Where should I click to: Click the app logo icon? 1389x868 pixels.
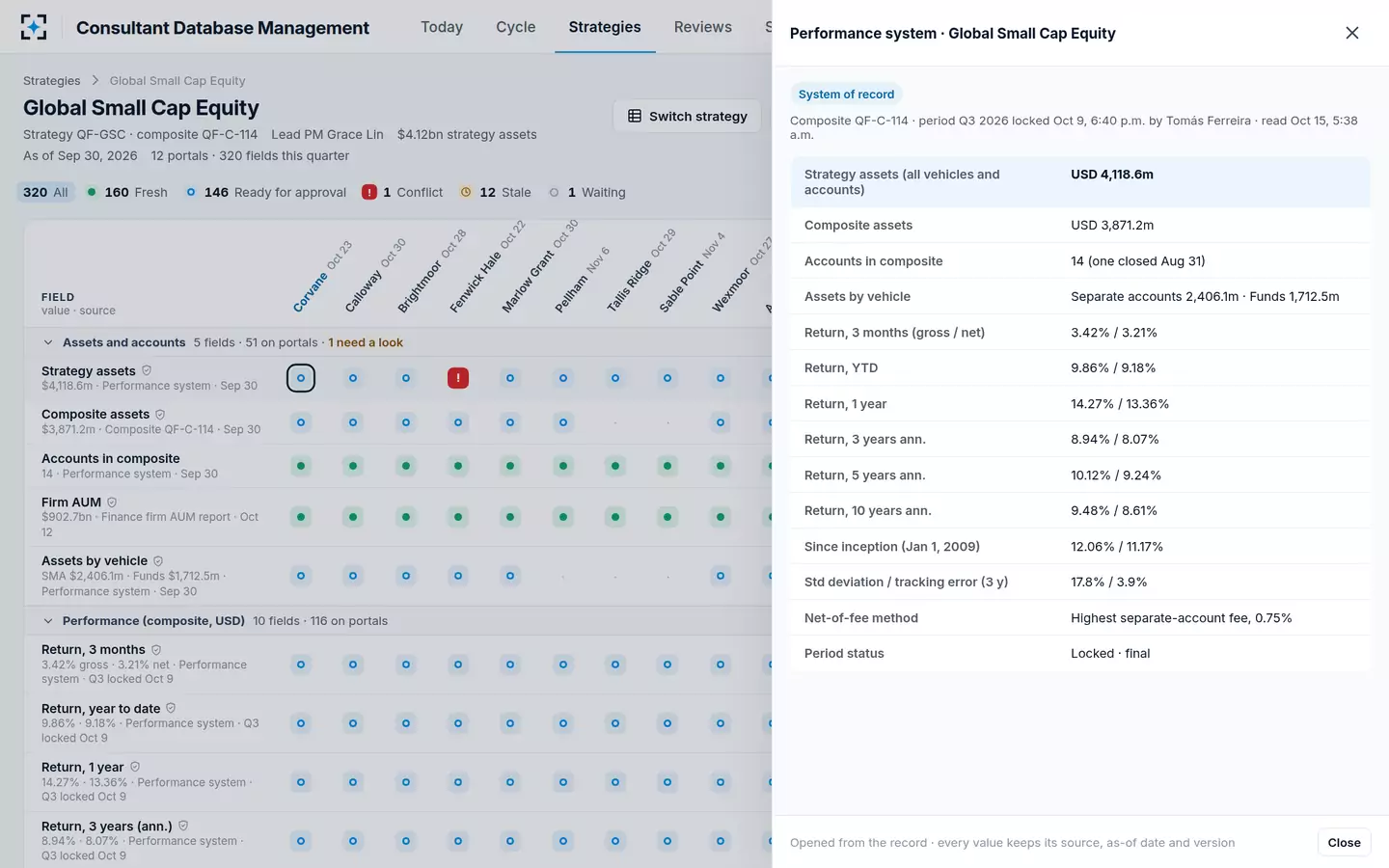[34, 27]
